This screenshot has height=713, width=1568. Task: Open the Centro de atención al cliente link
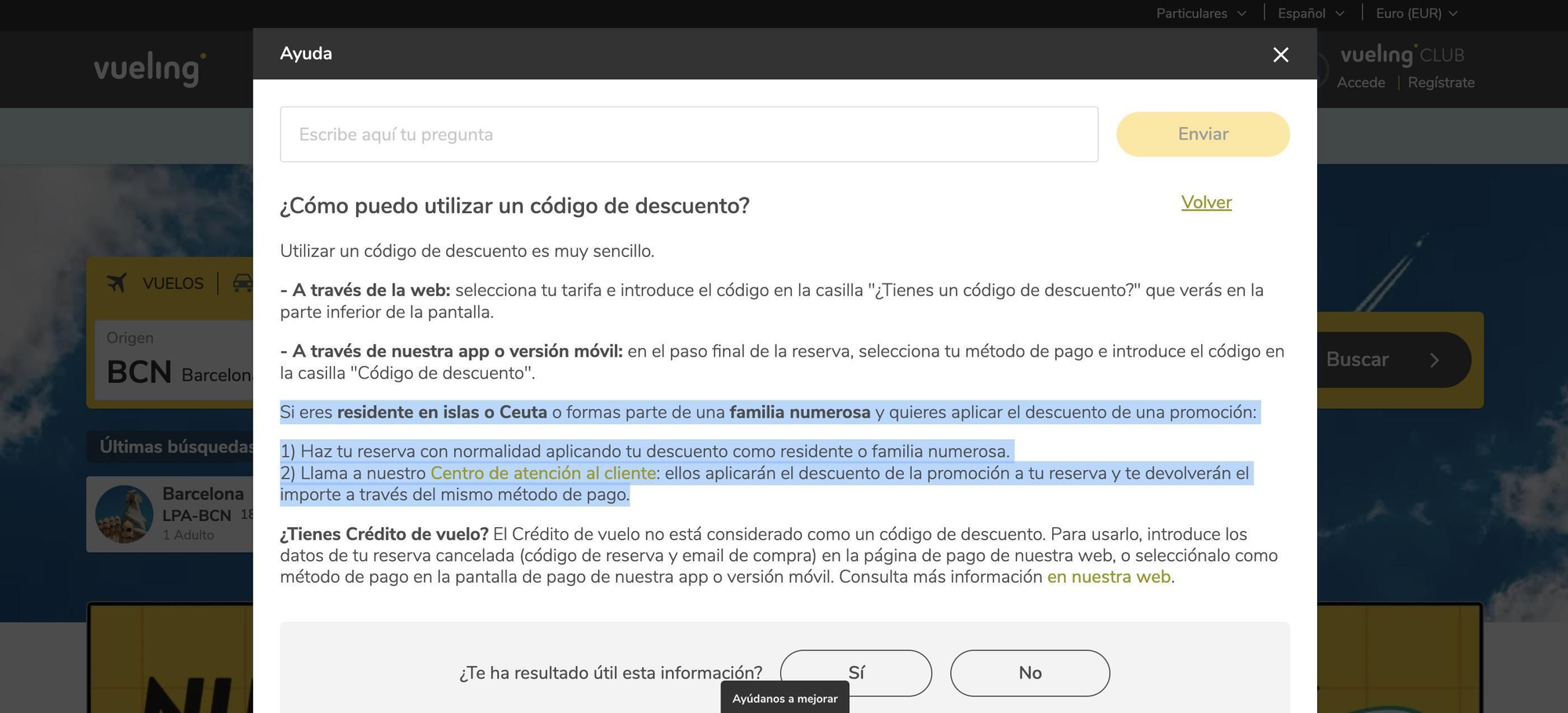pos(544,473)
